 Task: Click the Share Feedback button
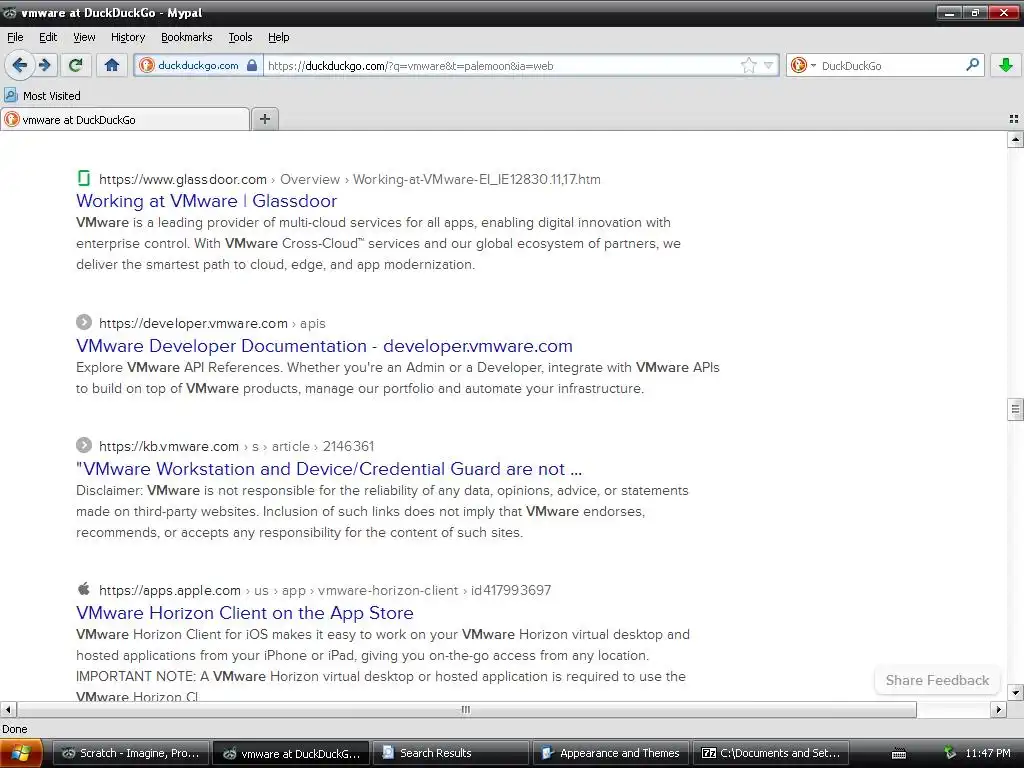click(937, 680)
